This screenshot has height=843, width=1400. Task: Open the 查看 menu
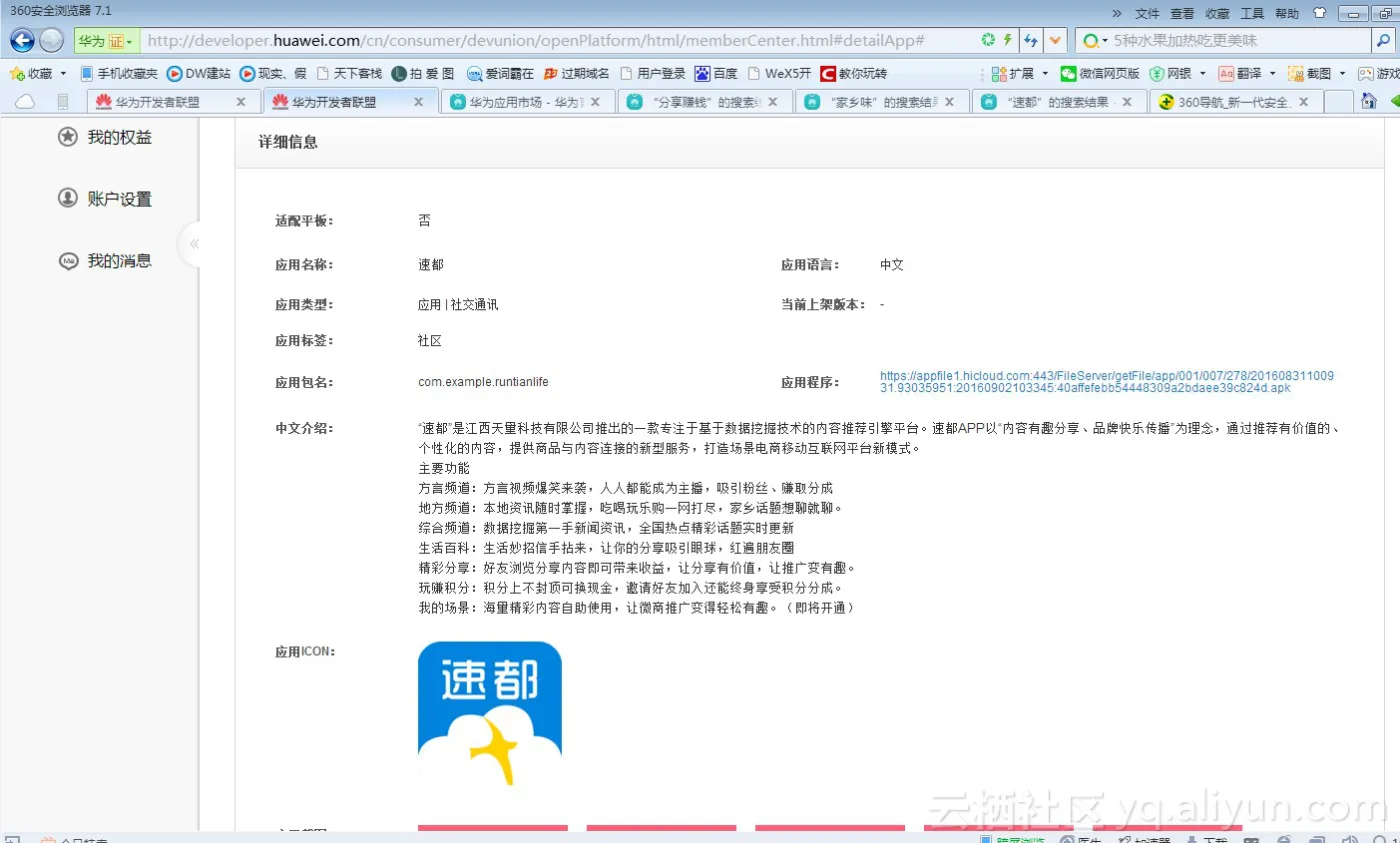[x=1182, y=13]
